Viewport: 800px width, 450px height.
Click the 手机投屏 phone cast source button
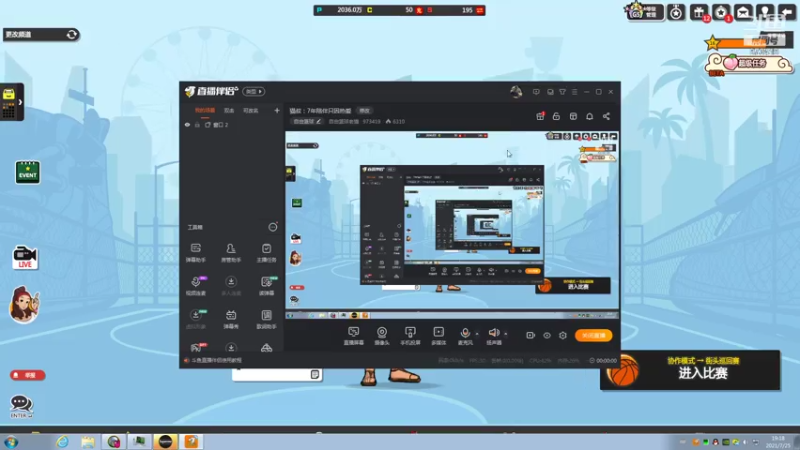coord(410,336)
